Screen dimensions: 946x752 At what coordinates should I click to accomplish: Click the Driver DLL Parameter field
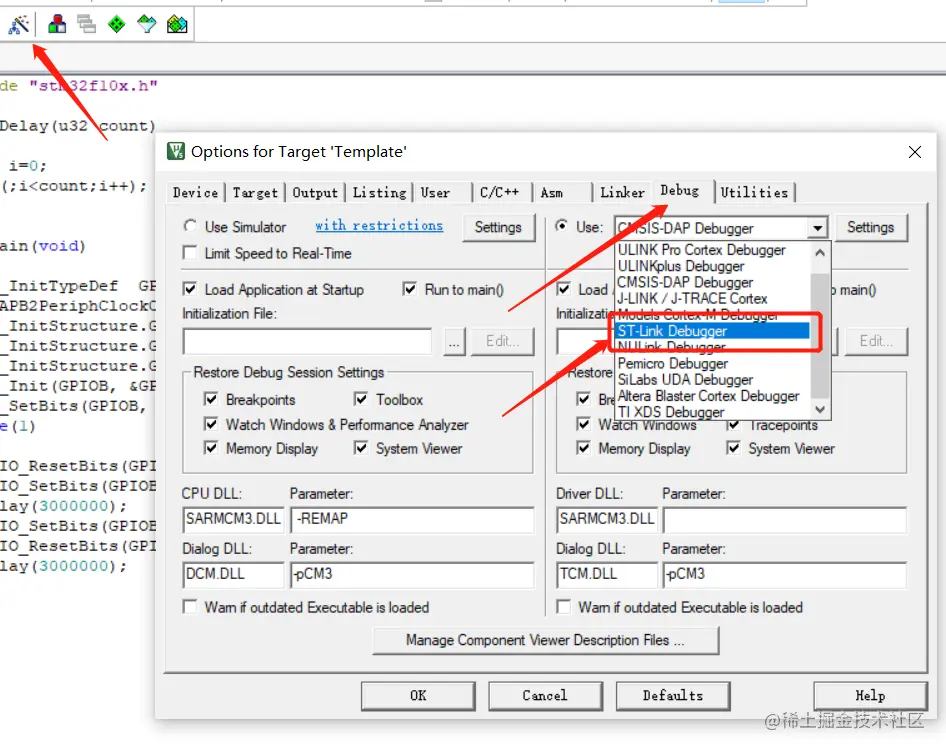(784, 520)
